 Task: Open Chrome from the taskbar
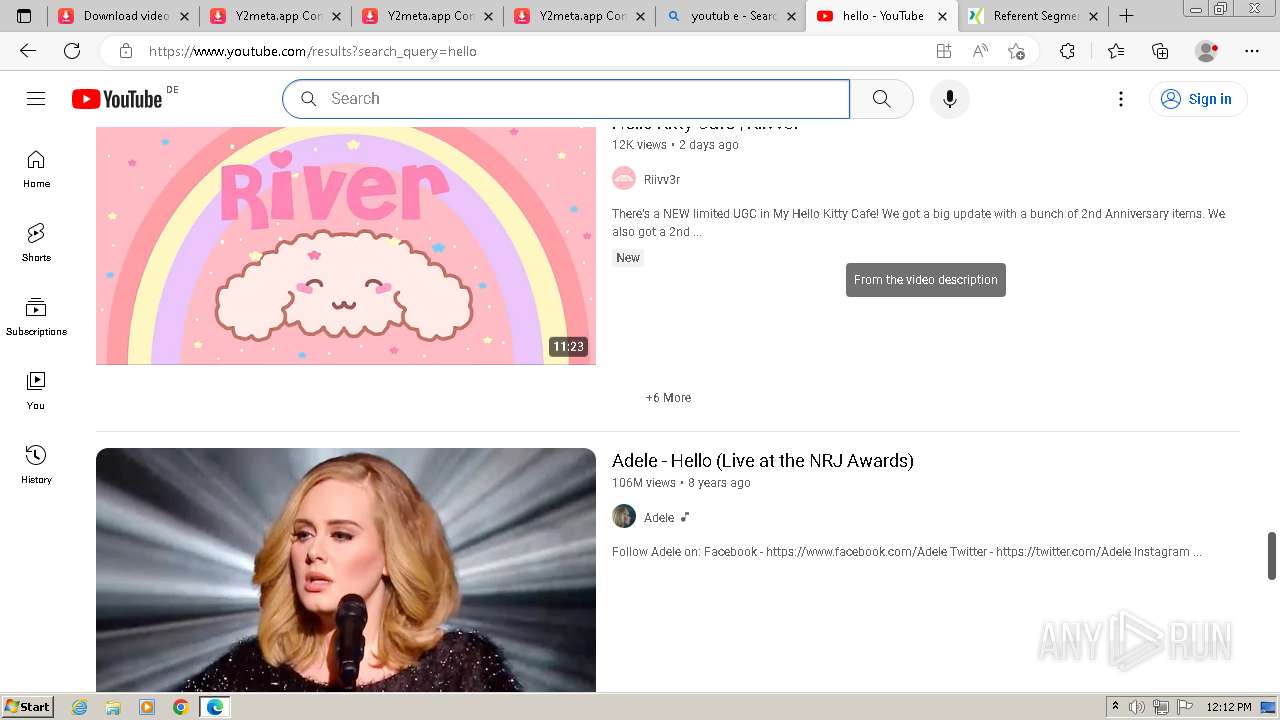click(180, 707)
